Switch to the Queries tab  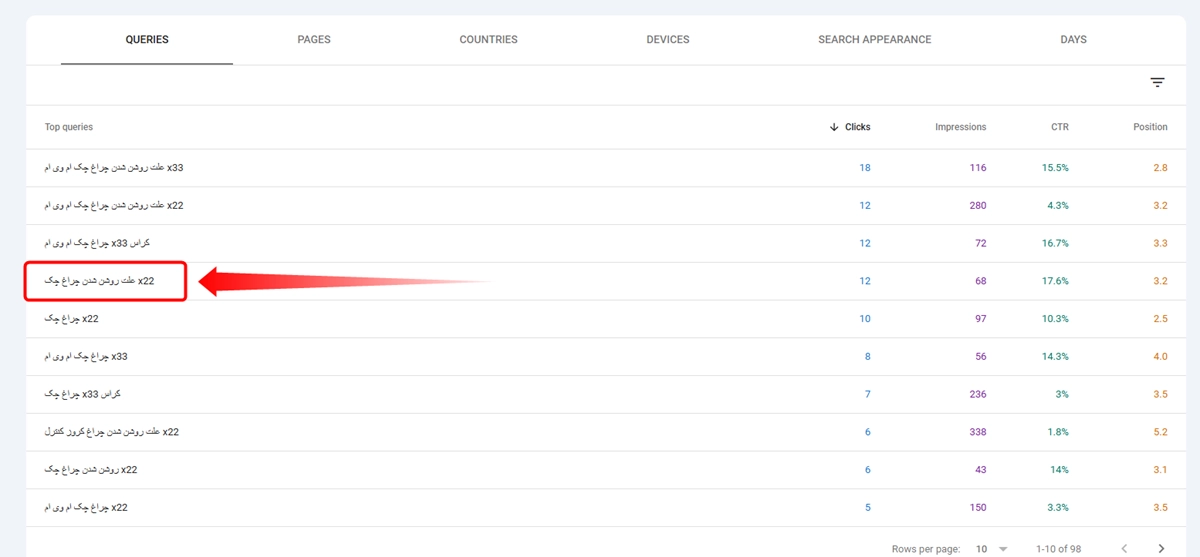(x=147, y=40)
